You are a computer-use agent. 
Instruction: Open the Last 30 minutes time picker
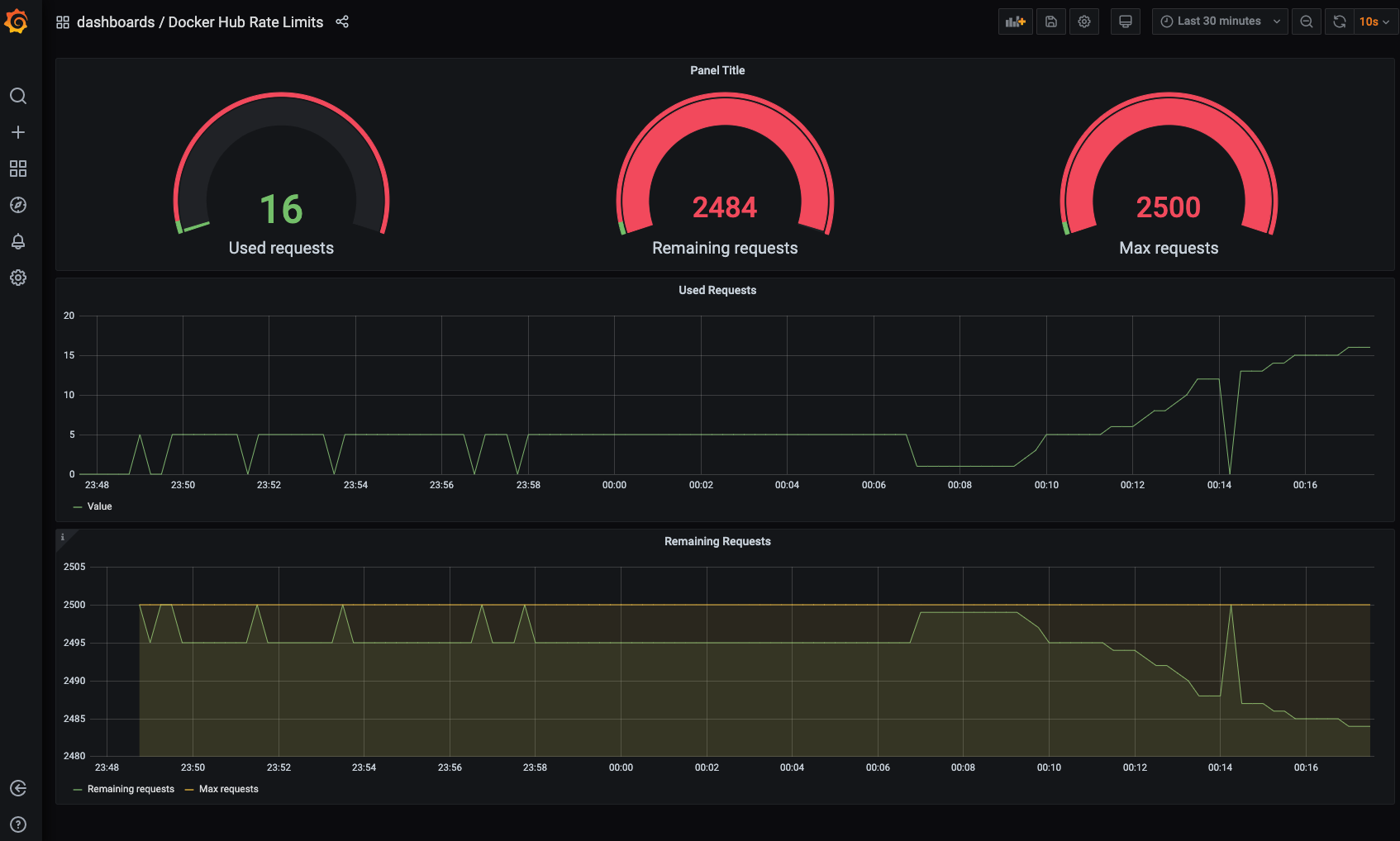1220,21
